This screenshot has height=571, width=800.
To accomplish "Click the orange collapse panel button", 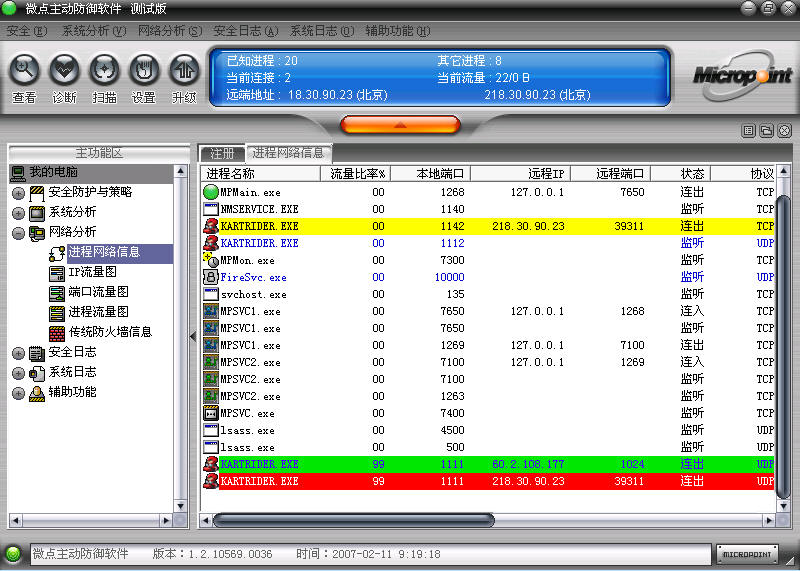I will (x=400, y=125).
